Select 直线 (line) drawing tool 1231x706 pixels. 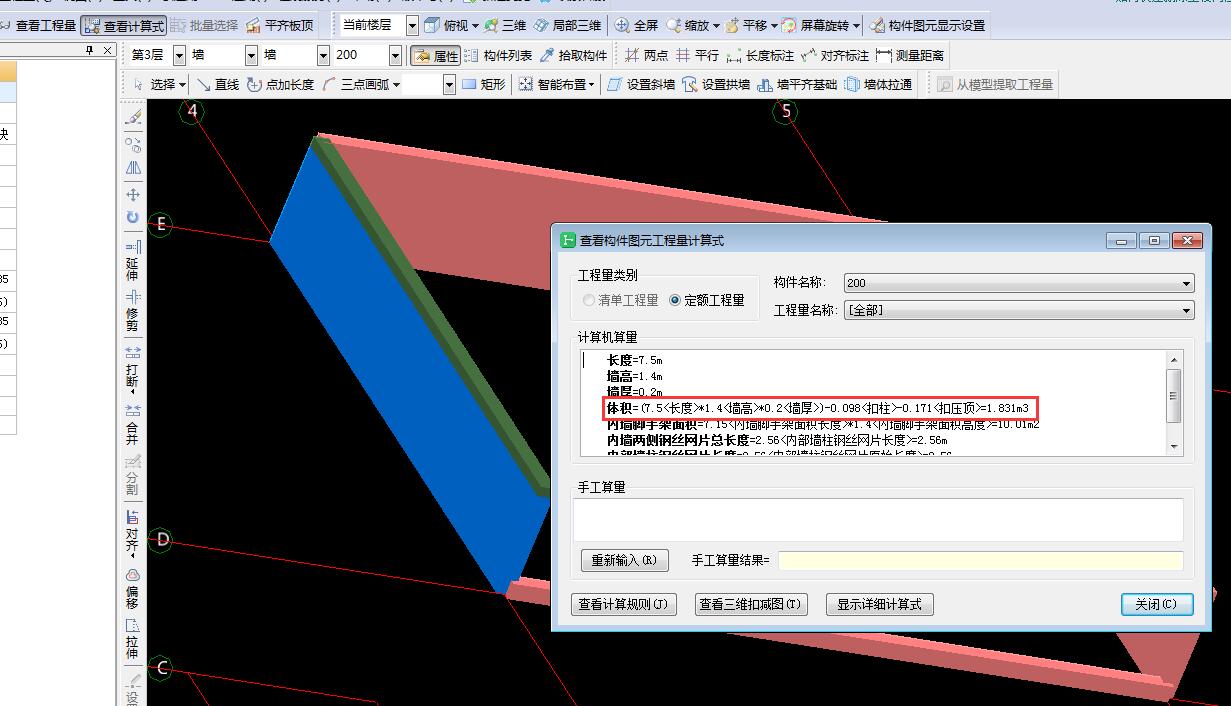217,84
